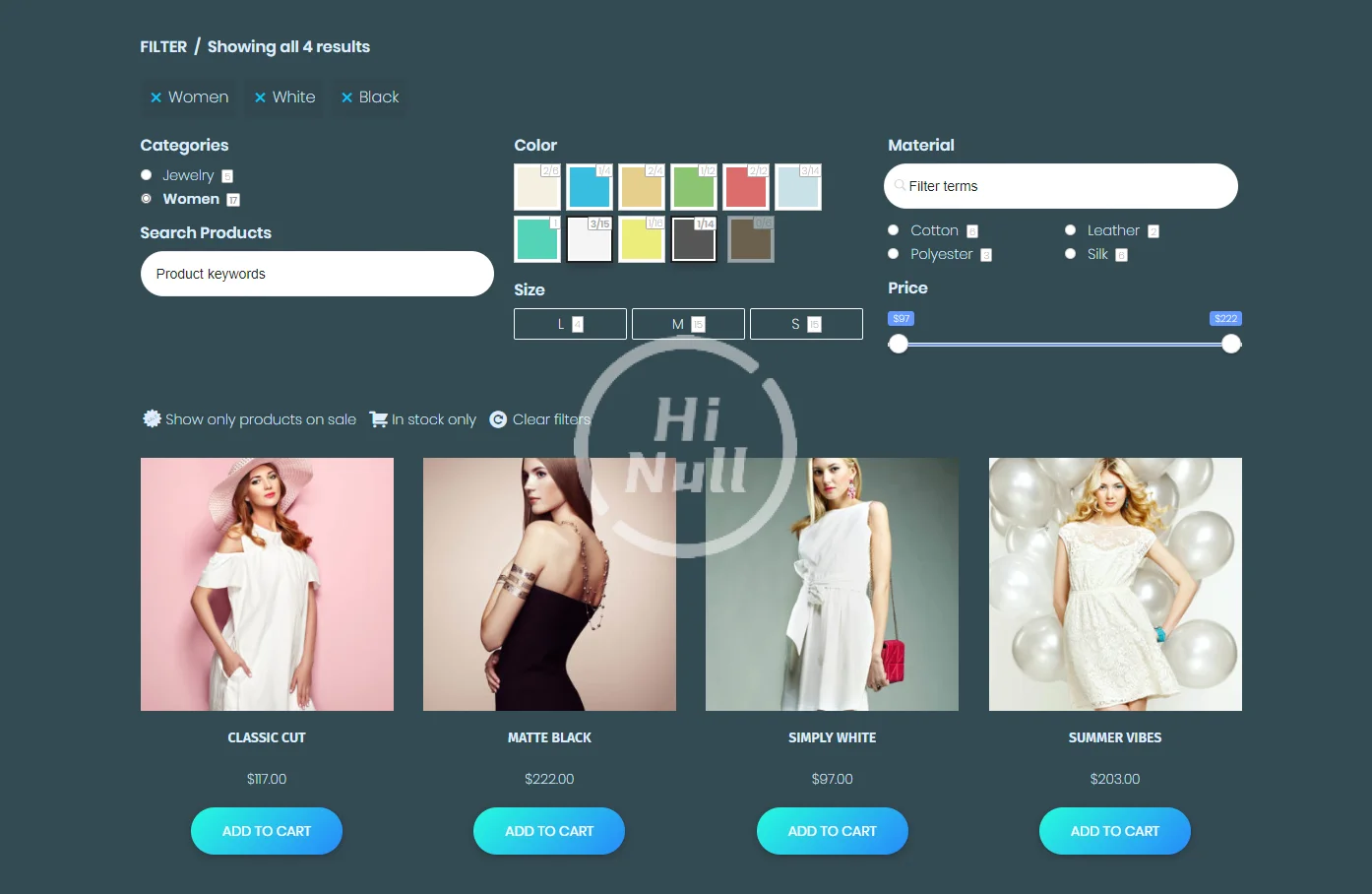1372x894 pixels.
Task: Add Summer Vibes to cart
Action: [x=1114, y=831]
